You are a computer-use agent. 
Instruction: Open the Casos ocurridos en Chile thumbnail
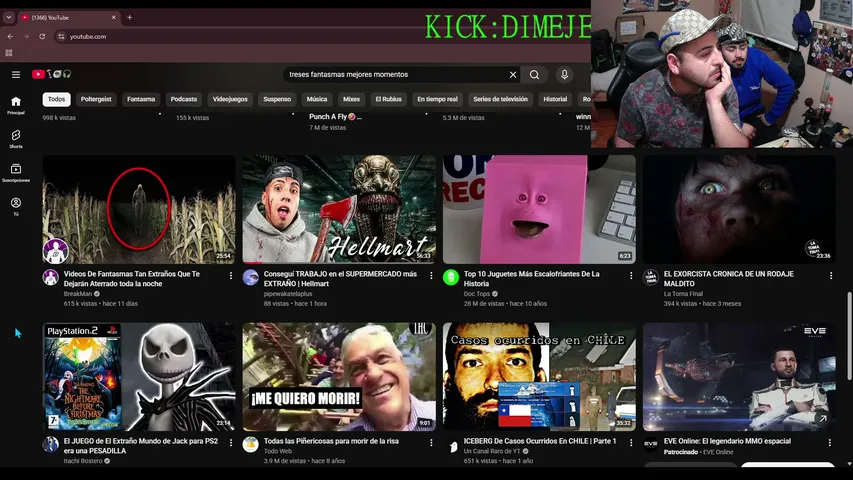539,377
